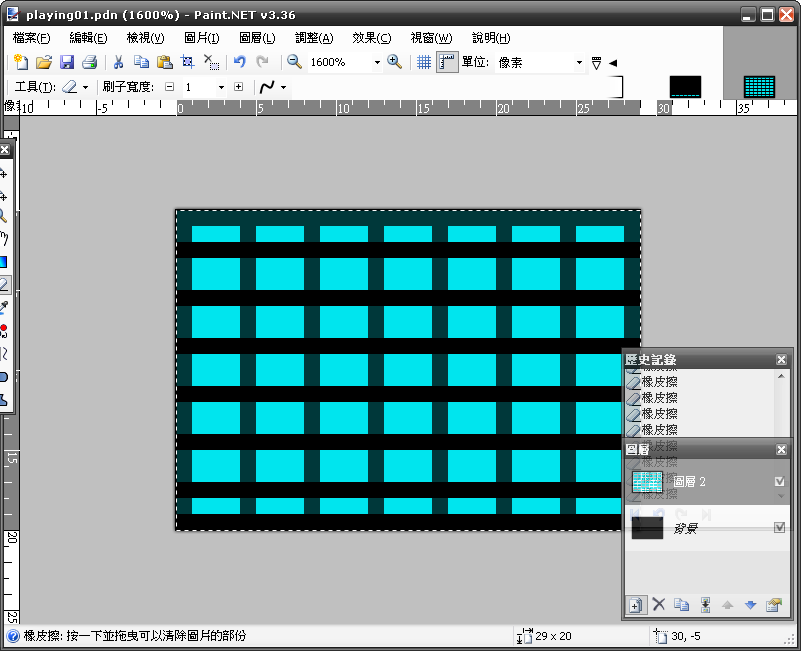Click the Undo arrow icon
Image resolution: width=801 pixels, height=651 pixels.
point(240,62)
